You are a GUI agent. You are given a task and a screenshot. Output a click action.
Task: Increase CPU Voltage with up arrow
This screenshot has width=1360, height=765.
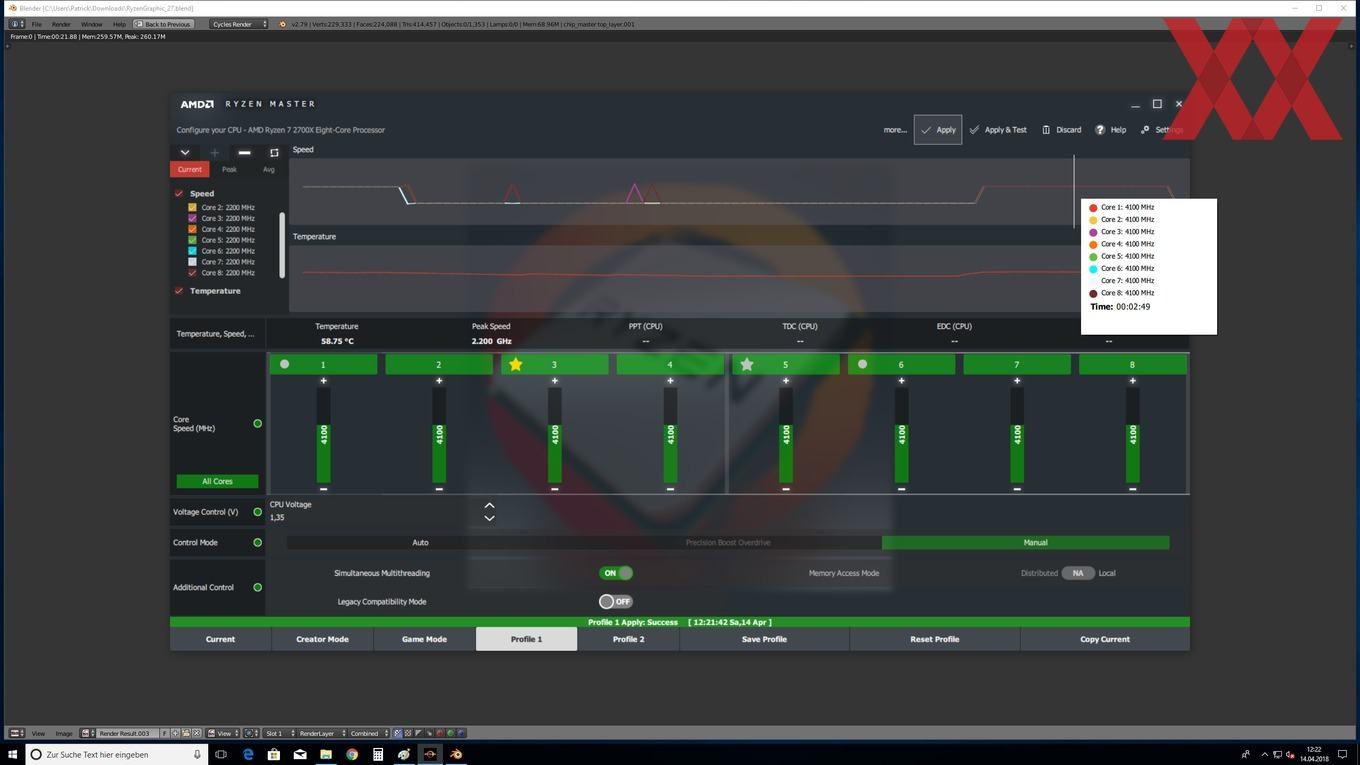pos(489,506)
